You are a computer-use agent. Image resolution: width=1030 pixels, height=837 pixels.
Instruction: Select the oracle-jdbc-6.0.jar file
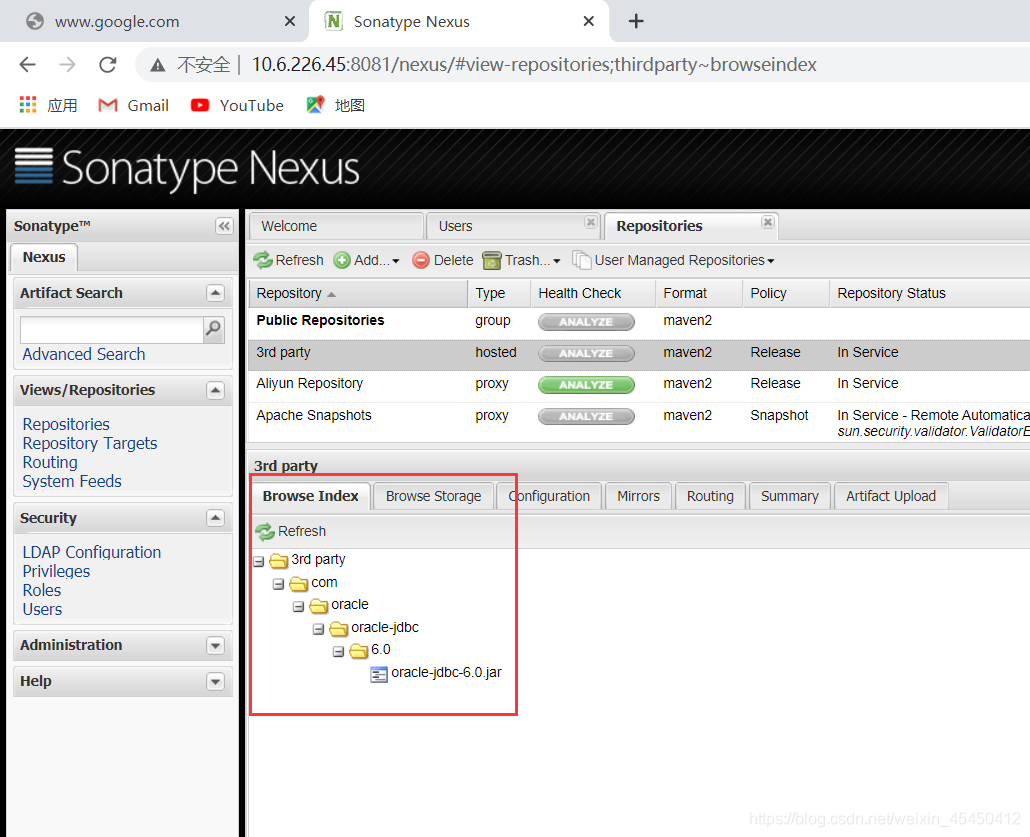tap(436, 673)
